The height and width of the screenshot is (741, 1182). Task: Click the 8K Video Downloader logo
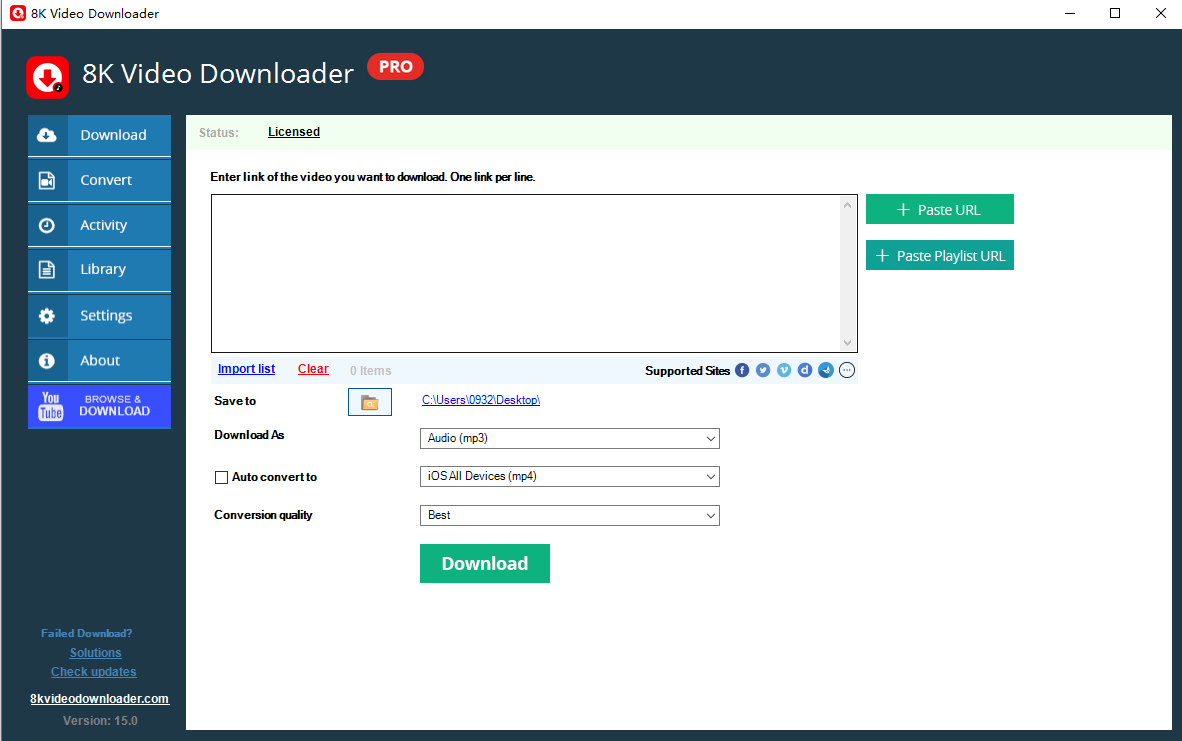(x=47, y=77)
